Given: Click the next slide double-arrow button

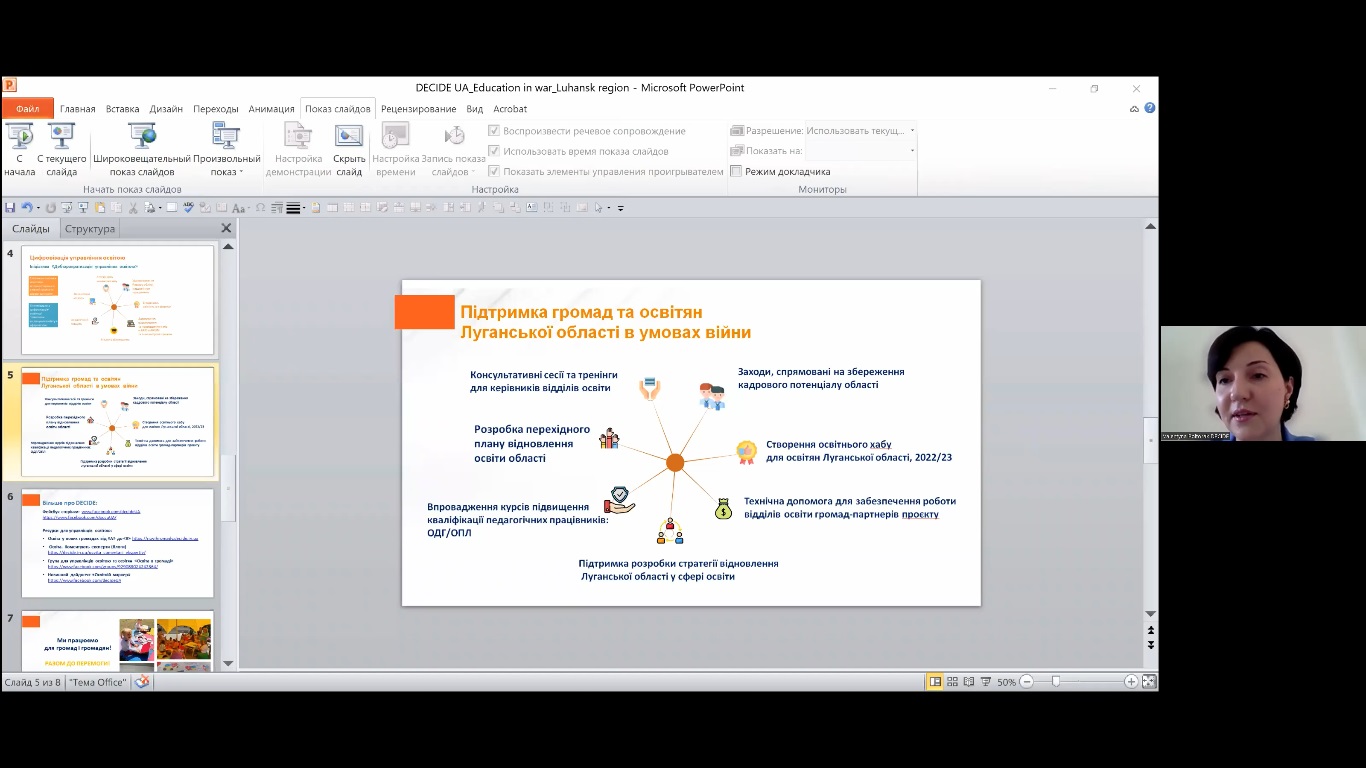Looking at the screenshot, I should 1151,645.
